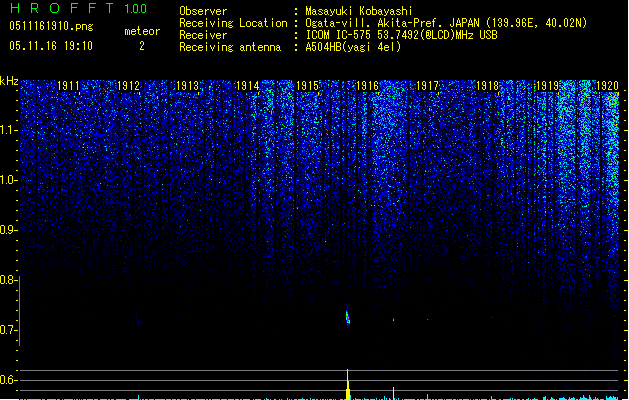The height and width of the screenshot is (400, 629).
Task: Click the 1911 time marker
Action: [68, 86]
